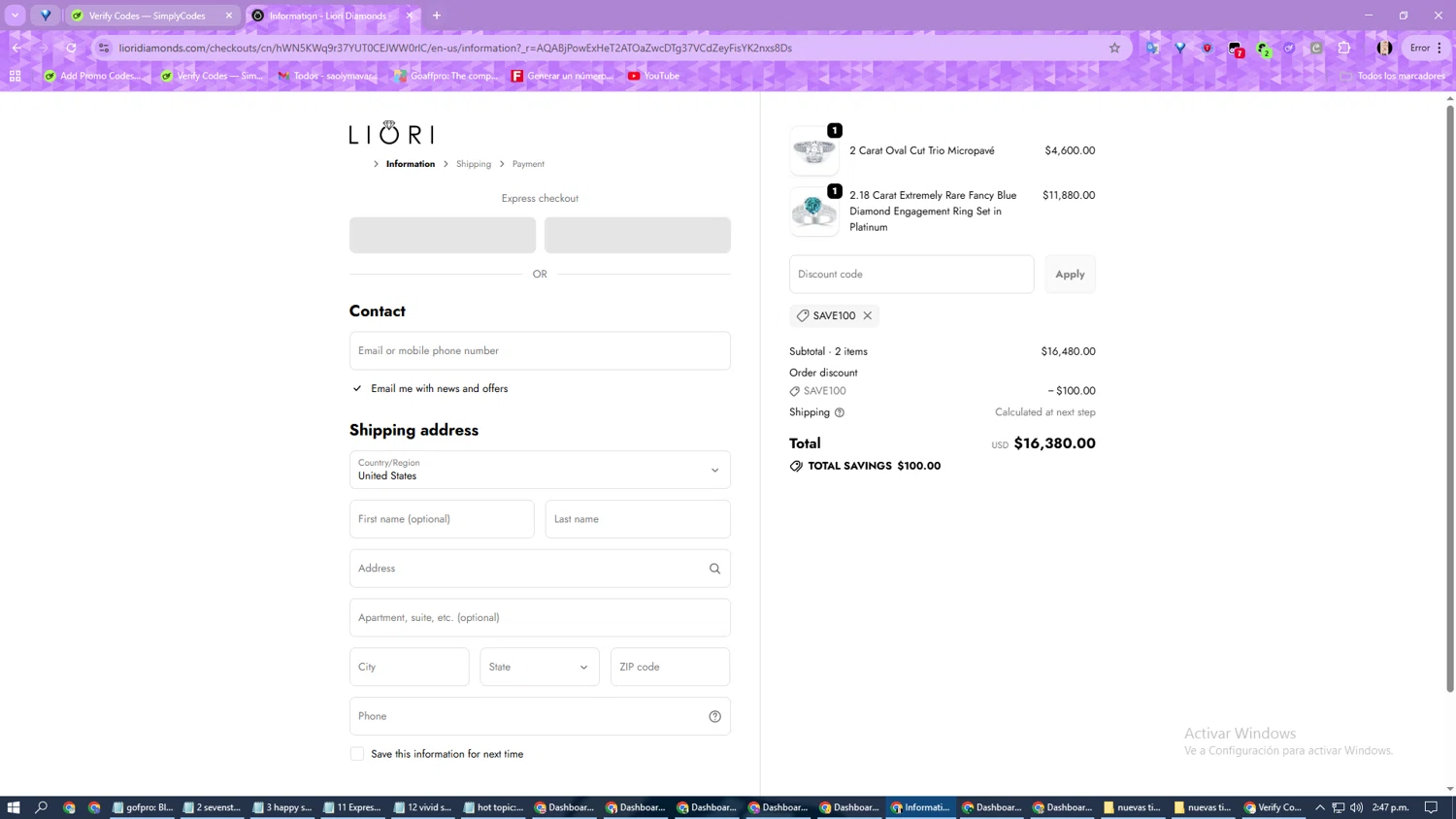Open the gray e extension icon

pyautogui.click(x=1316, y=48)
